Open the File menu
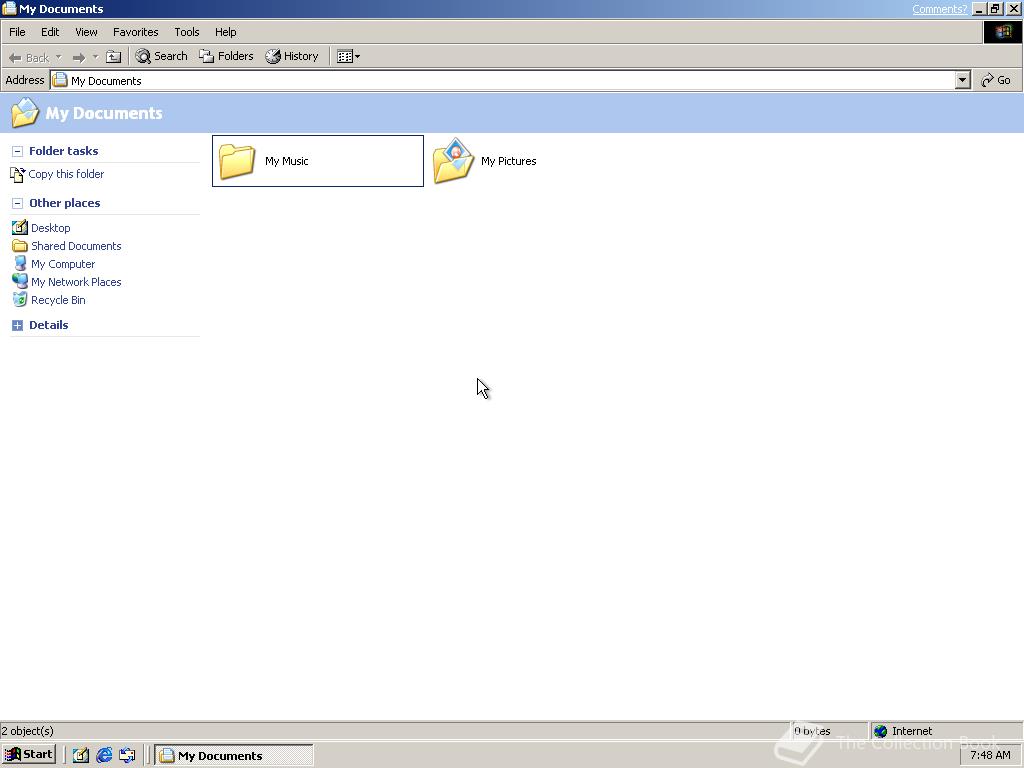Screen dimensions: 1024x768 17,32
